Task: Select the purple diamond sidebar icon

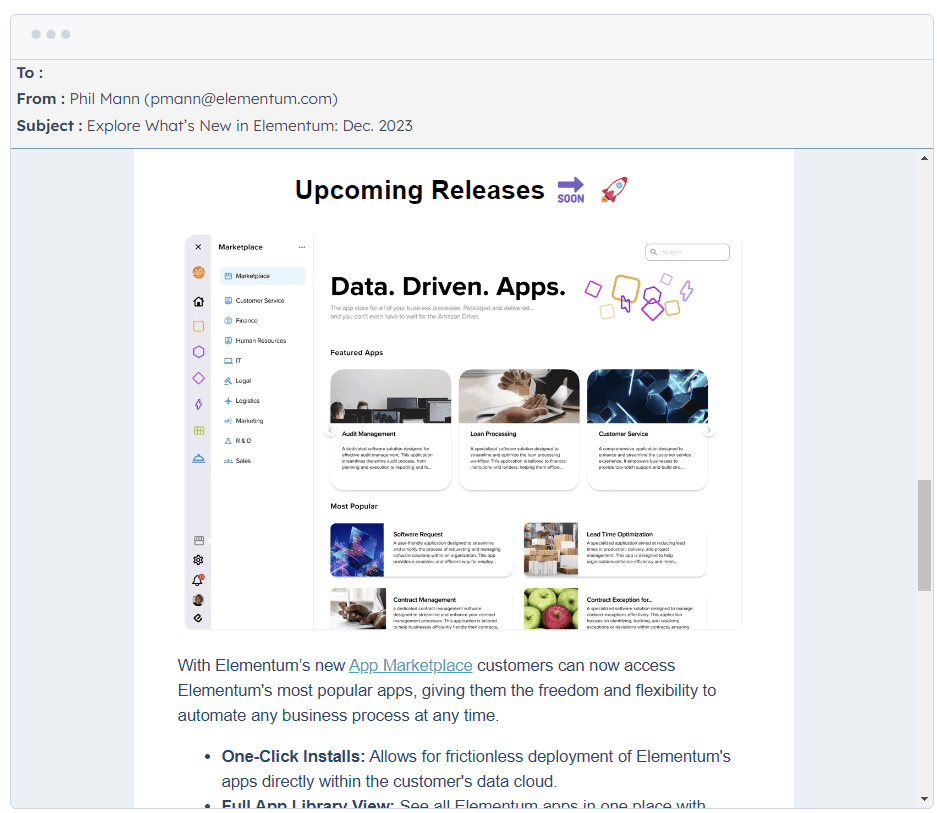Action: click(198, 378)
